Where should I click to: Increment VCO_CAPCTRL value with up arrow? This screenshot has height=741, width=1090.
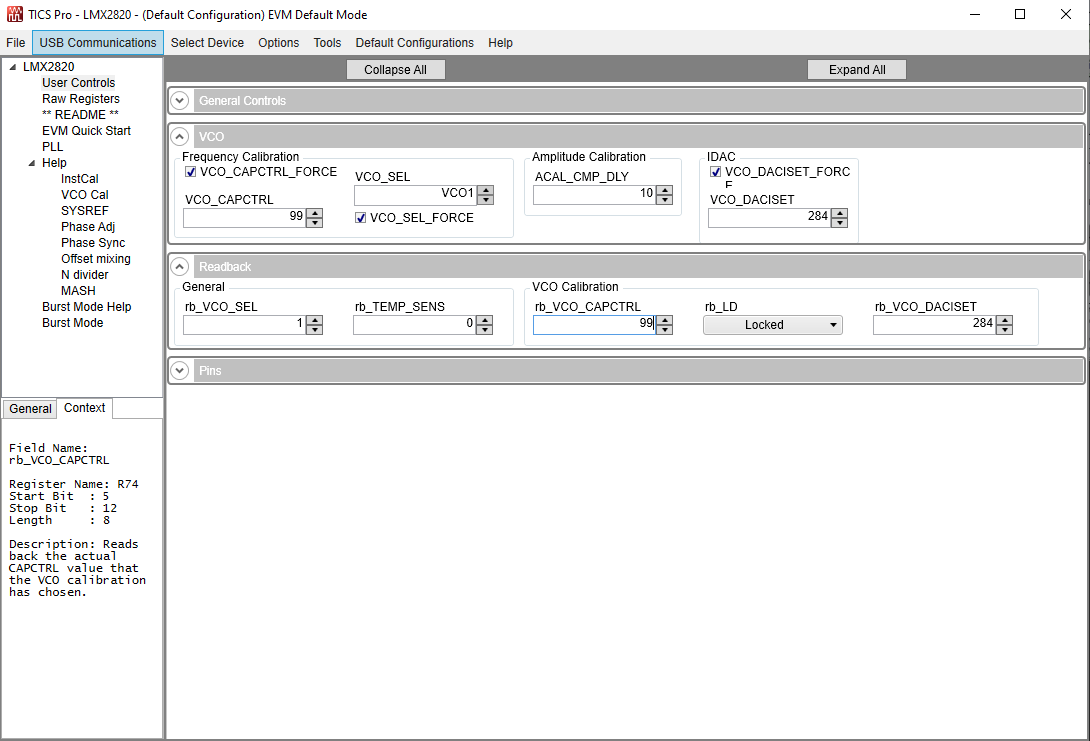click(x=315, y=213)
